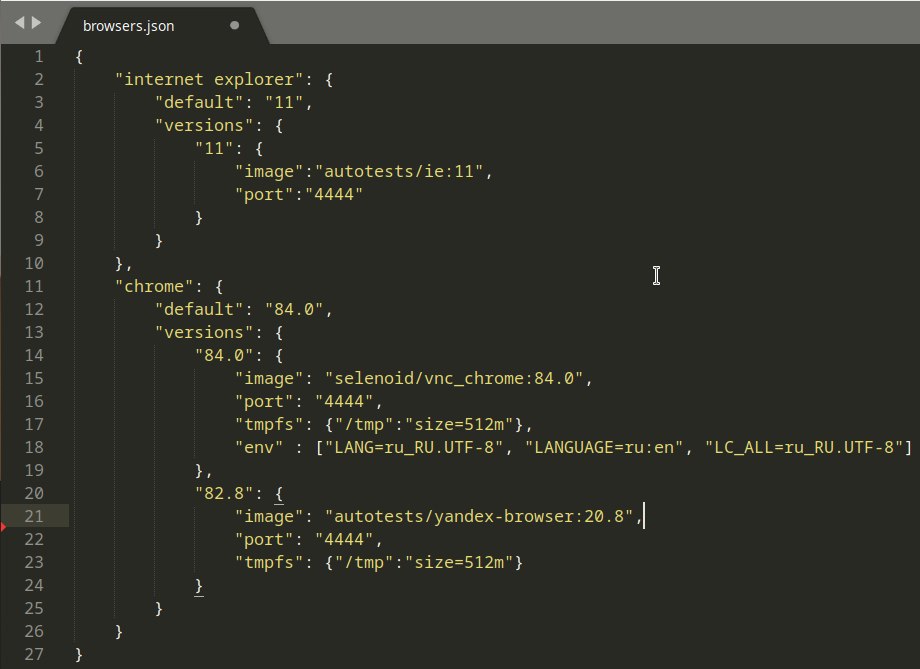Place cursor in "default": "11" value
The height and width of the screenshot is (669, 920).
284,102
